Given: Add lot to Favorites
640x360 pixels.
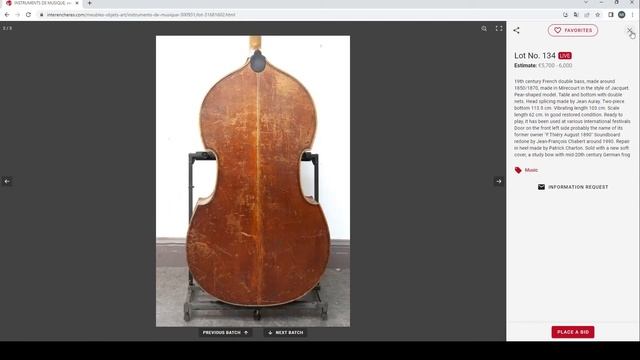Looking at the screenshot, I should coord(573,30).
